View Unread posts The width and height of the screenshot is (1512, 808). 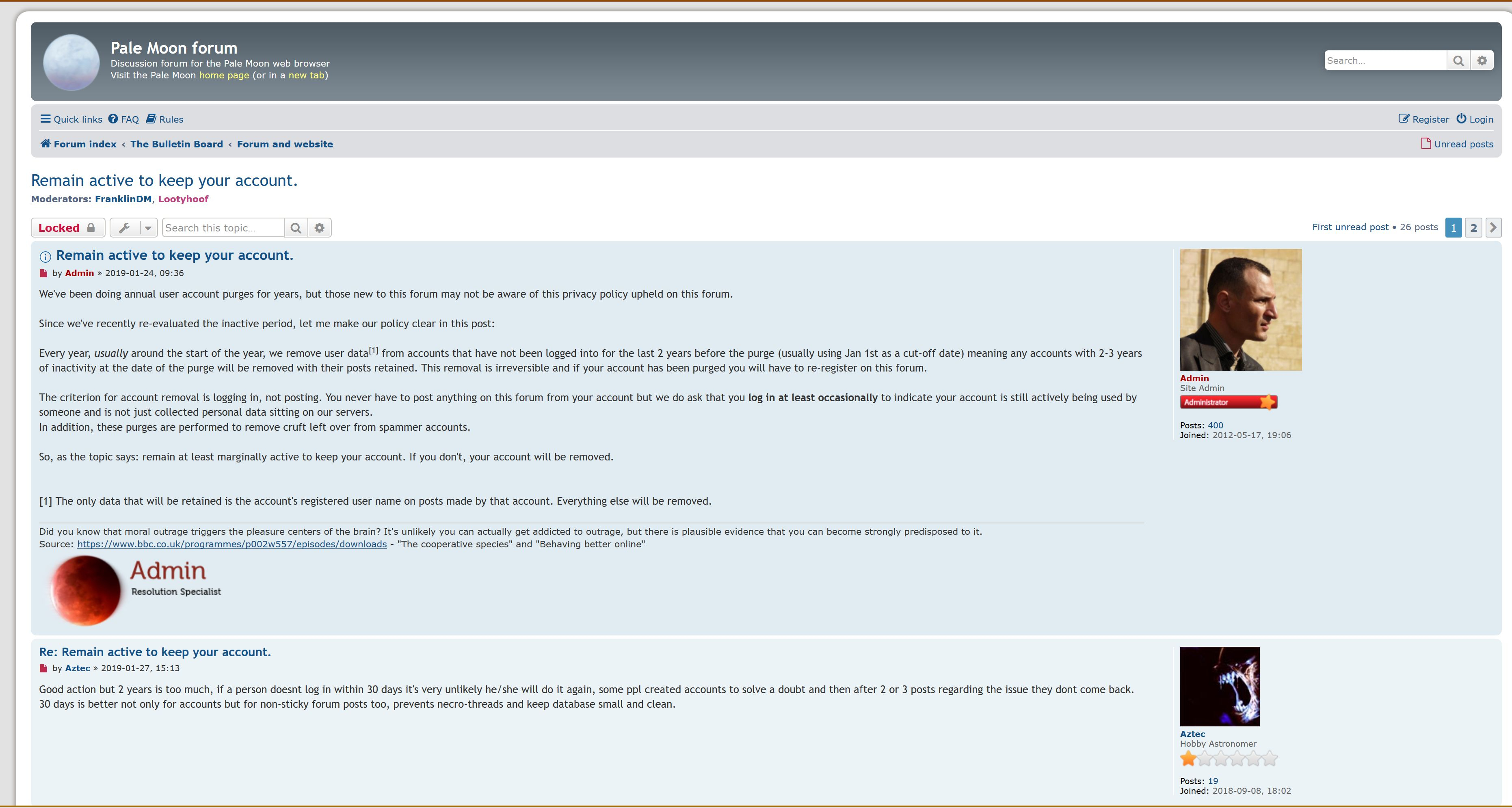click(1457, 144)
